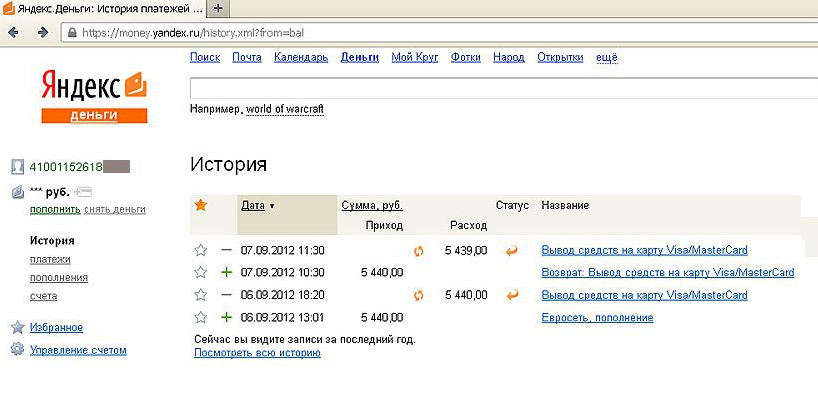Click Посмотреть всю историю link
The image size is (818, 409).
coord(257,353)
